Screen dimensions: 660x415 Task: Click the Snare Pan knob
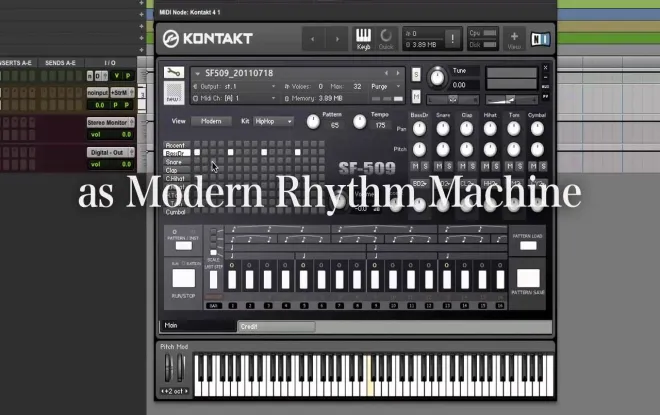(443, 129)
